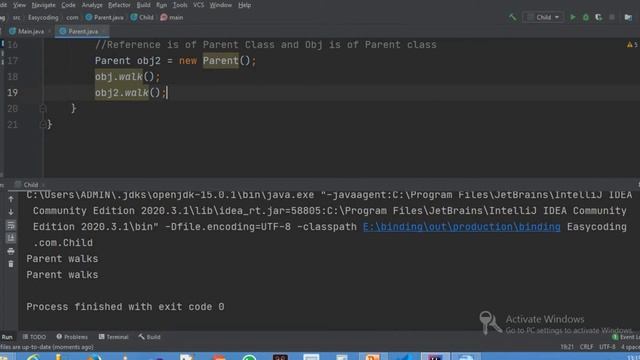The width and height of the screenshot is (640, 360).
Task: Open the Run tool window button
Action: coord(7,337)
